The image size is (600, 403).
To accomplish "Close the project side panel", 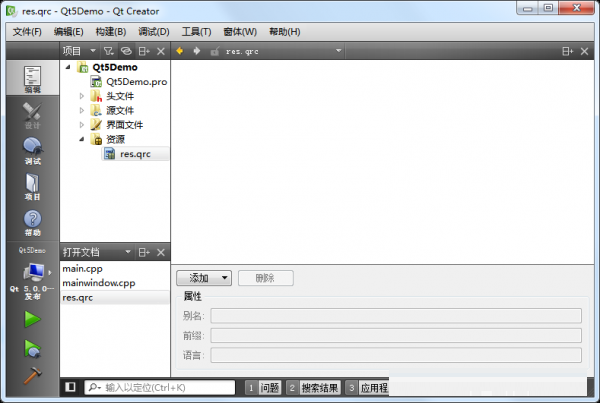I will coord(161,51).
